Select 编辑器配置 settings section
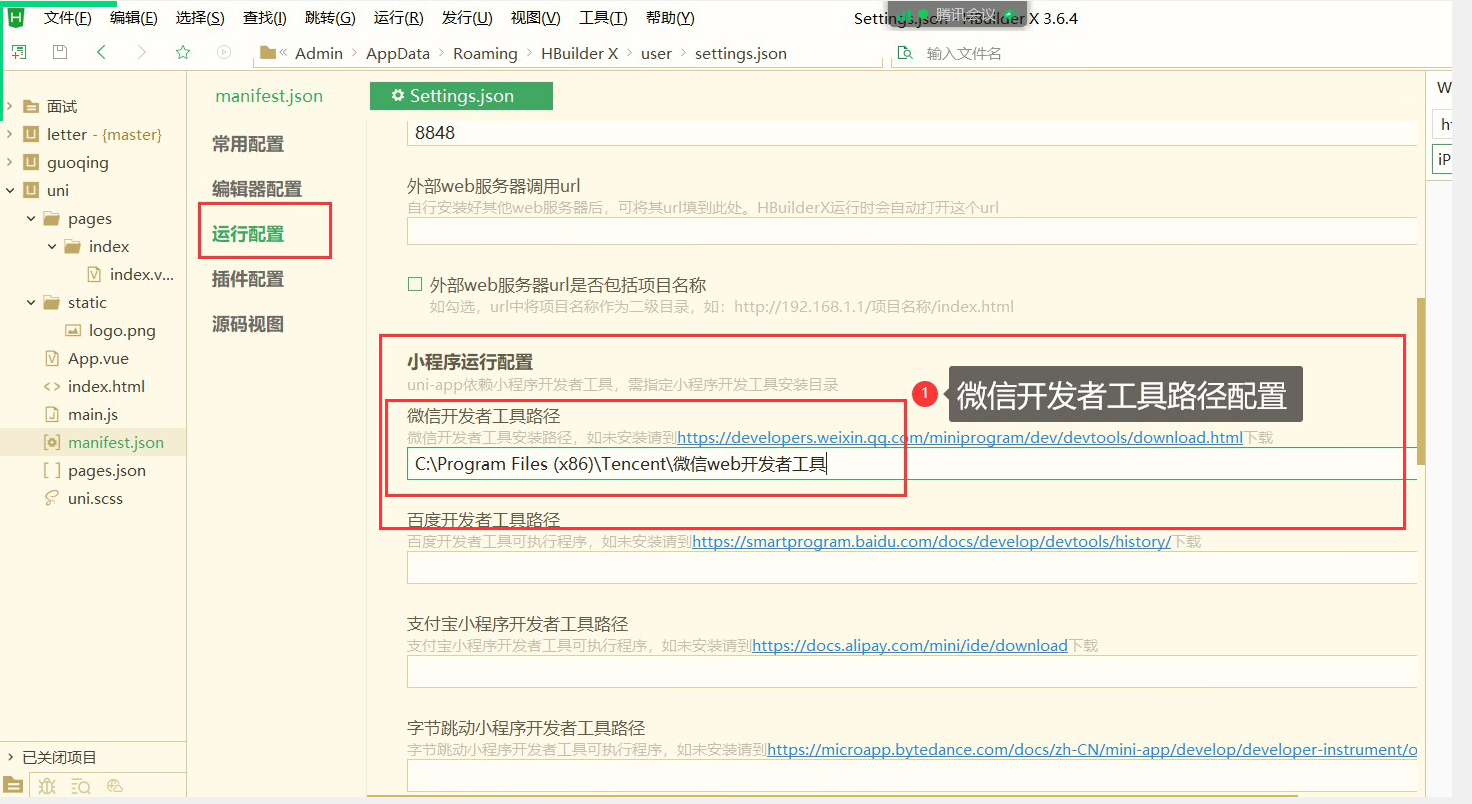Screen dimensions: 1472x804 257,189
